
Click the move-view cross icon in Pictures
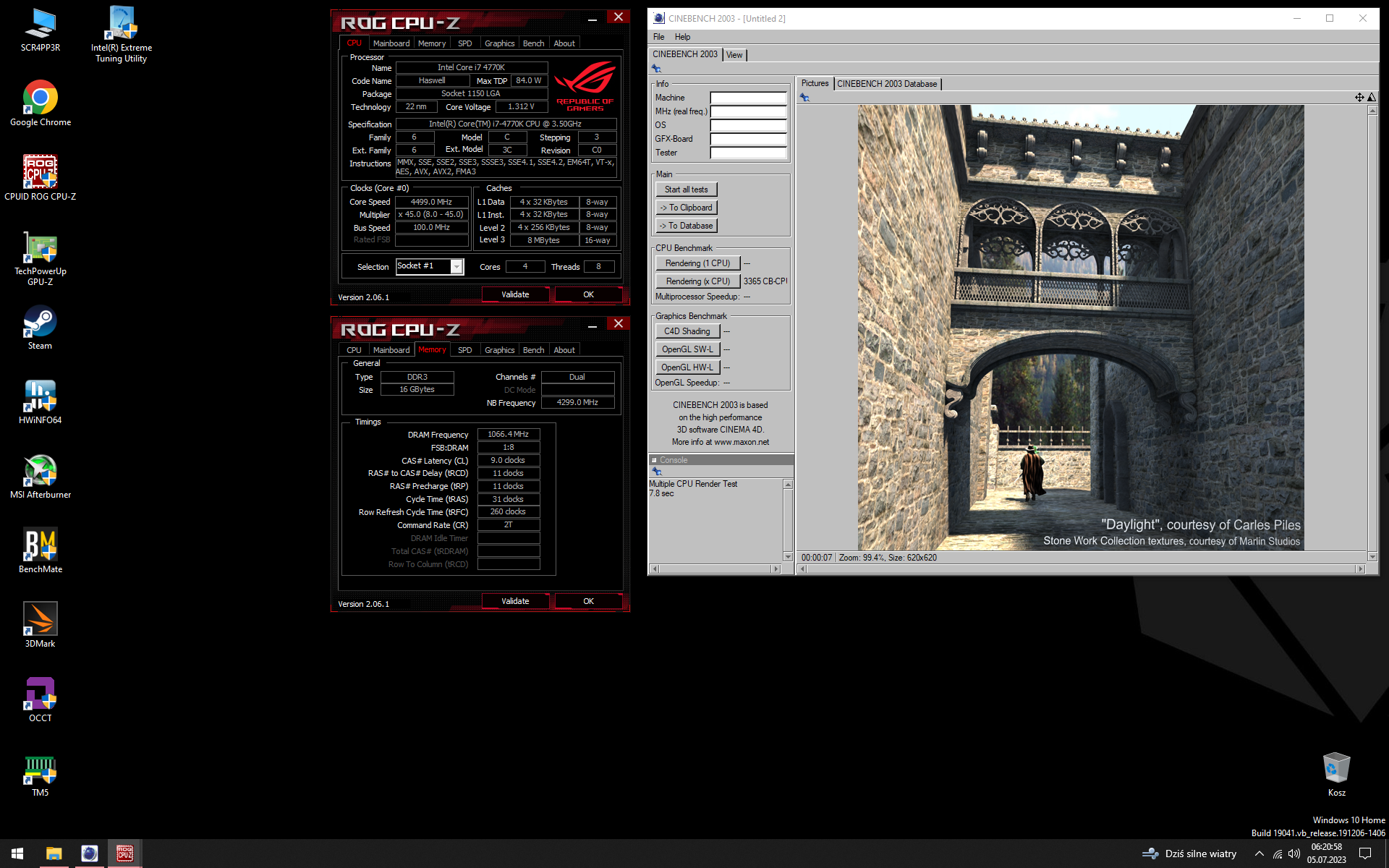[1359, 97]
